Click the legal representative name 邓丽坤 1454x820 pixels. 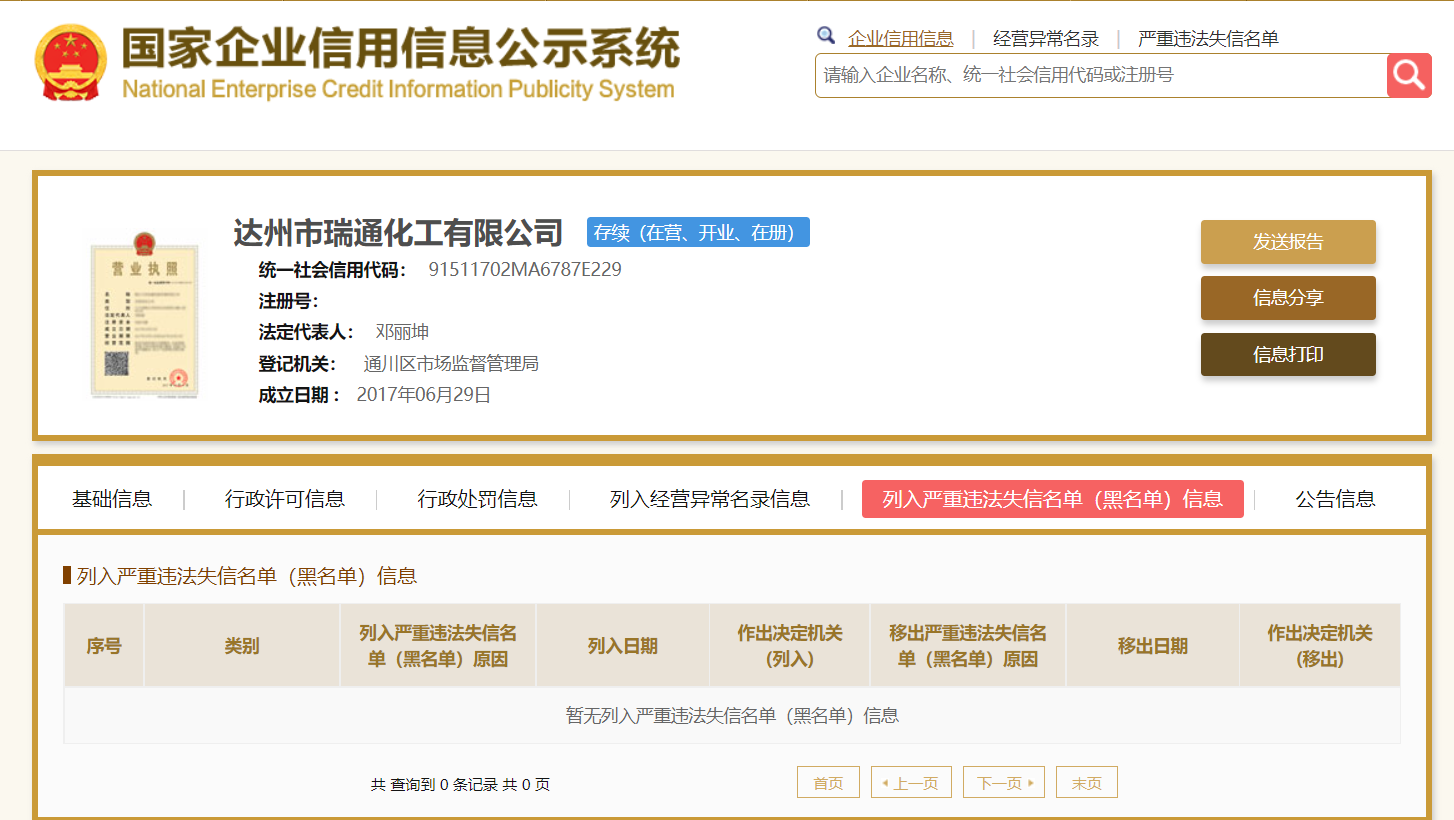point(402,332)
